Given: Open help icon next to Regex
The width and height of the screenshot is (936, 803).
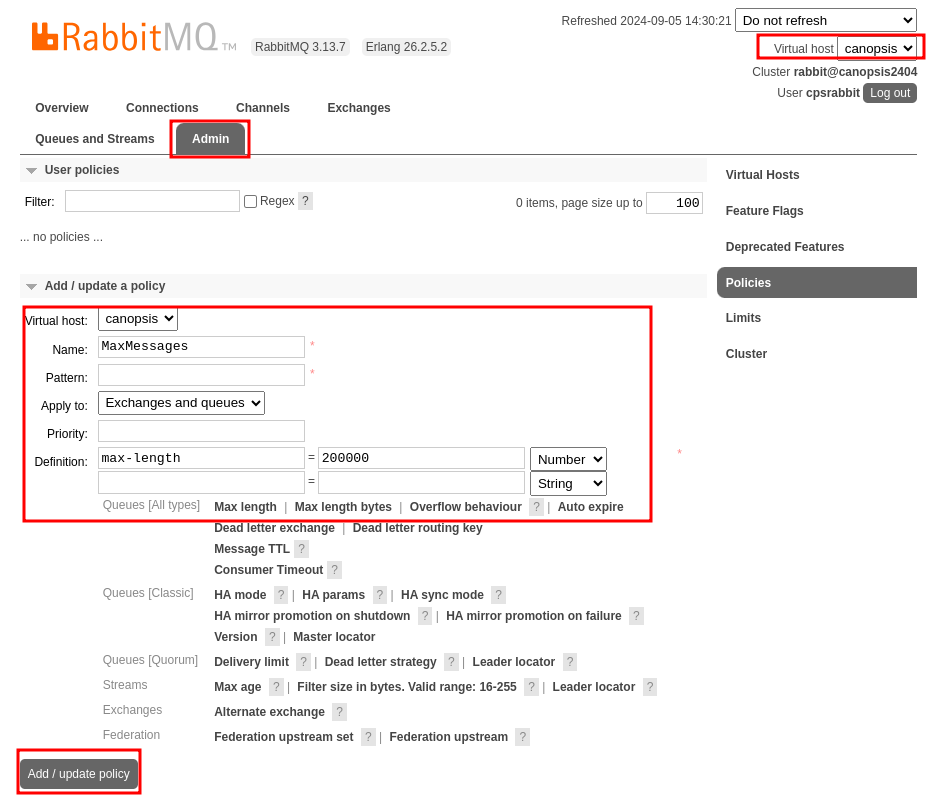Looking at the screenshot, I should (305, 201).
